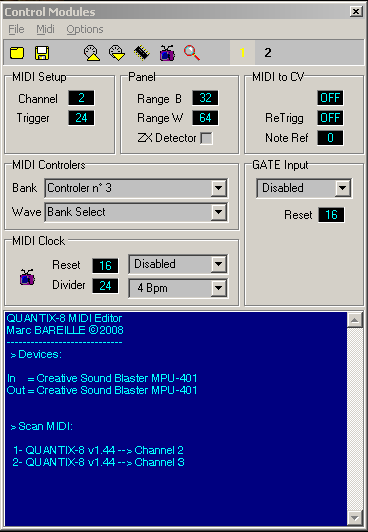
Task: Click the GATE Input Reset value field
Action: tap(331, 215)
